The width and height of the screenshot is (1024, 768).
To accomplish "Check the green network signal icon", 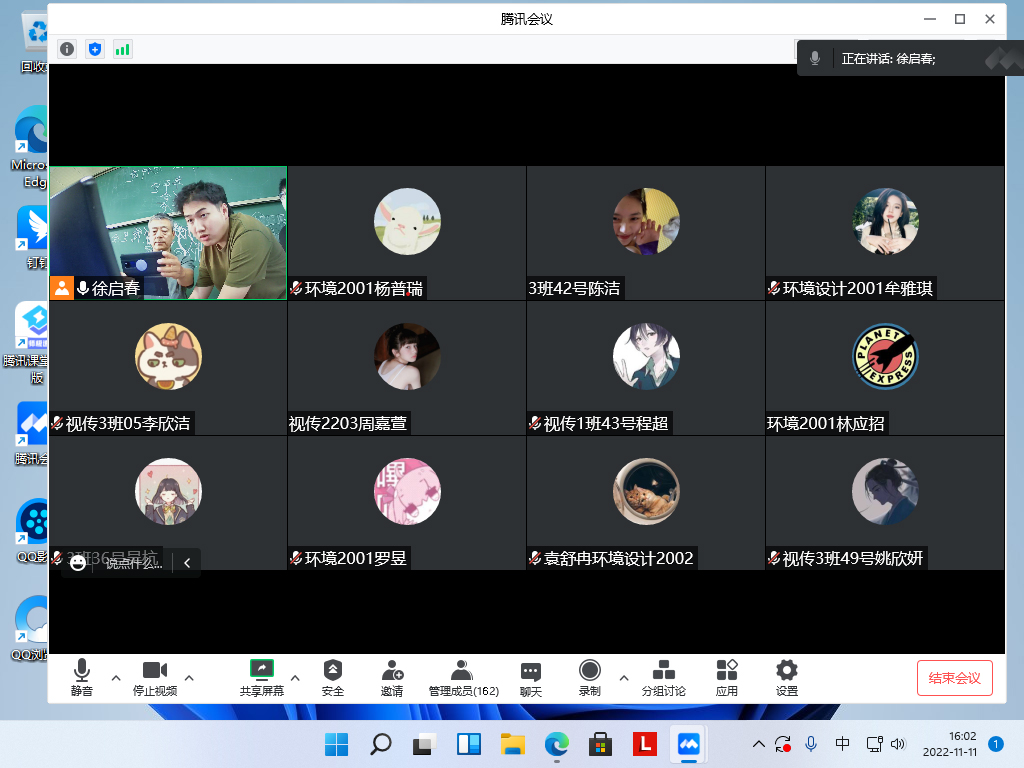I will point(123,49).
